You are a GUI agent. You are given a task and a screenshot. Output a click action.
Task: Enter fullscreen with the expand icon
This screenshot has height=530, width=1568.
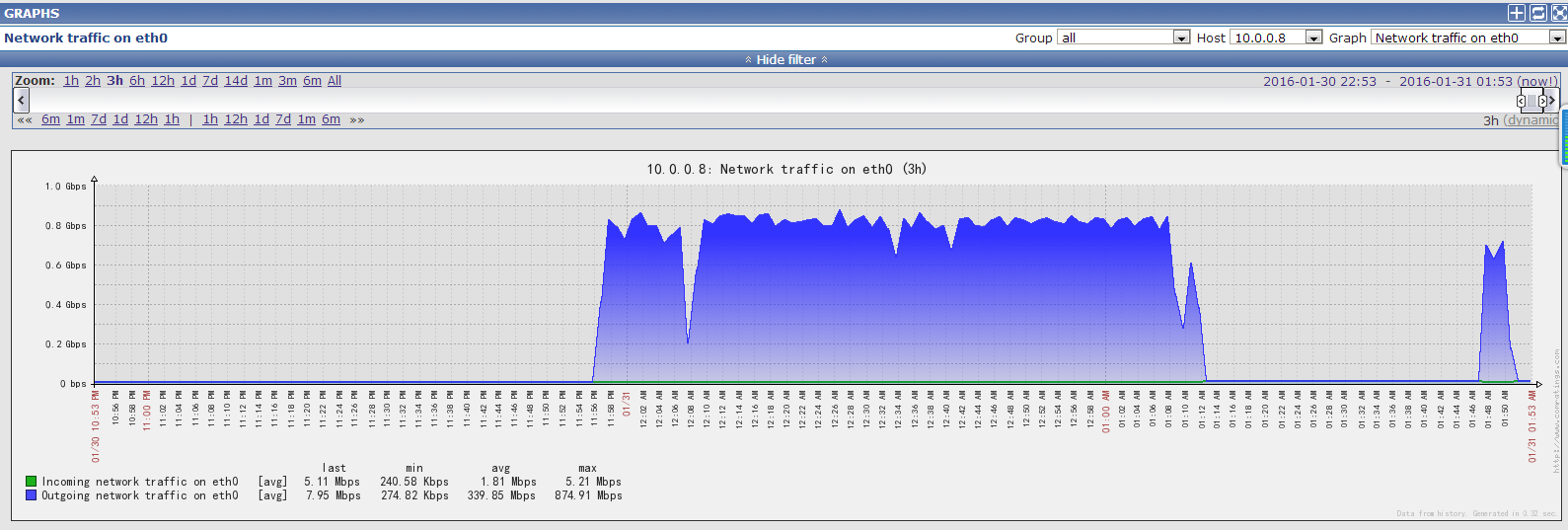[1558, 13]
